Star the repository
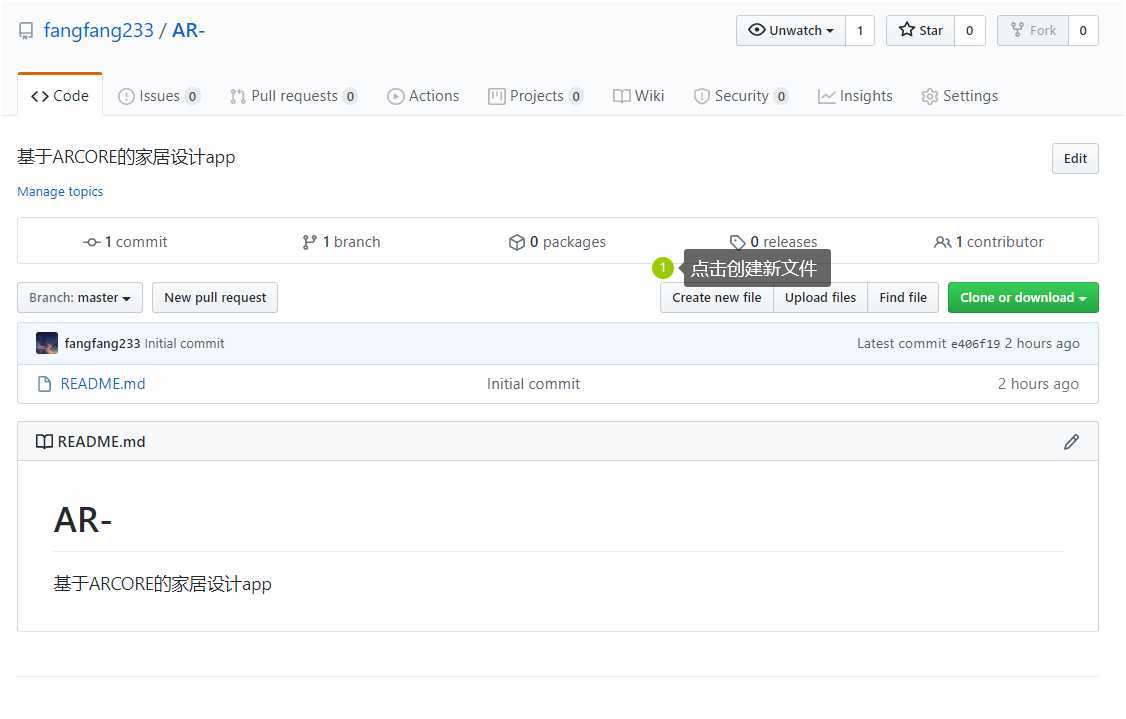Viewport: 1126px width, 719px height. click(921, 30)
